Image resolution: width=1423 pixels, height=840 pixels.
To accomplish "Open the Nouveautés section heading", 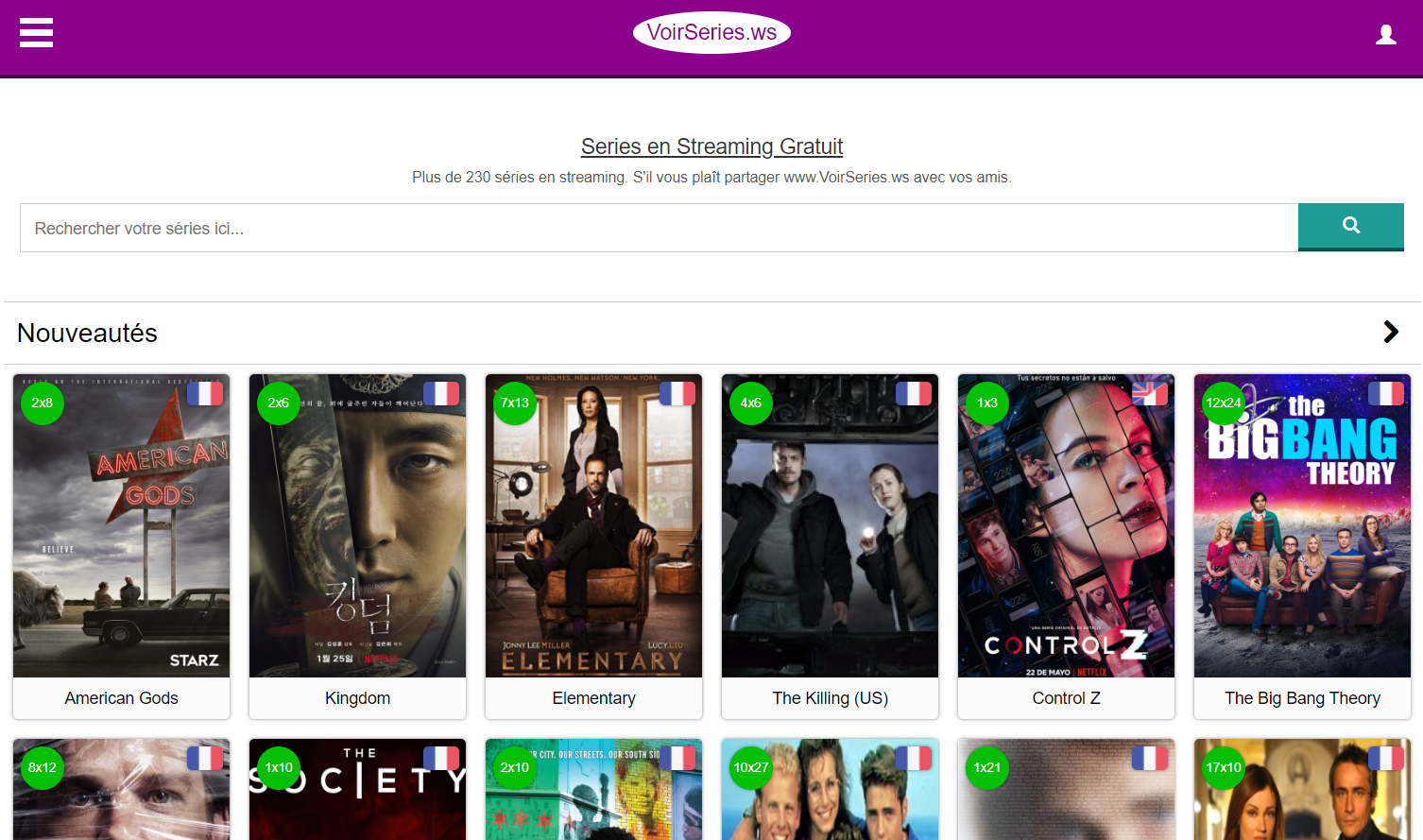I will pos(87,333).
